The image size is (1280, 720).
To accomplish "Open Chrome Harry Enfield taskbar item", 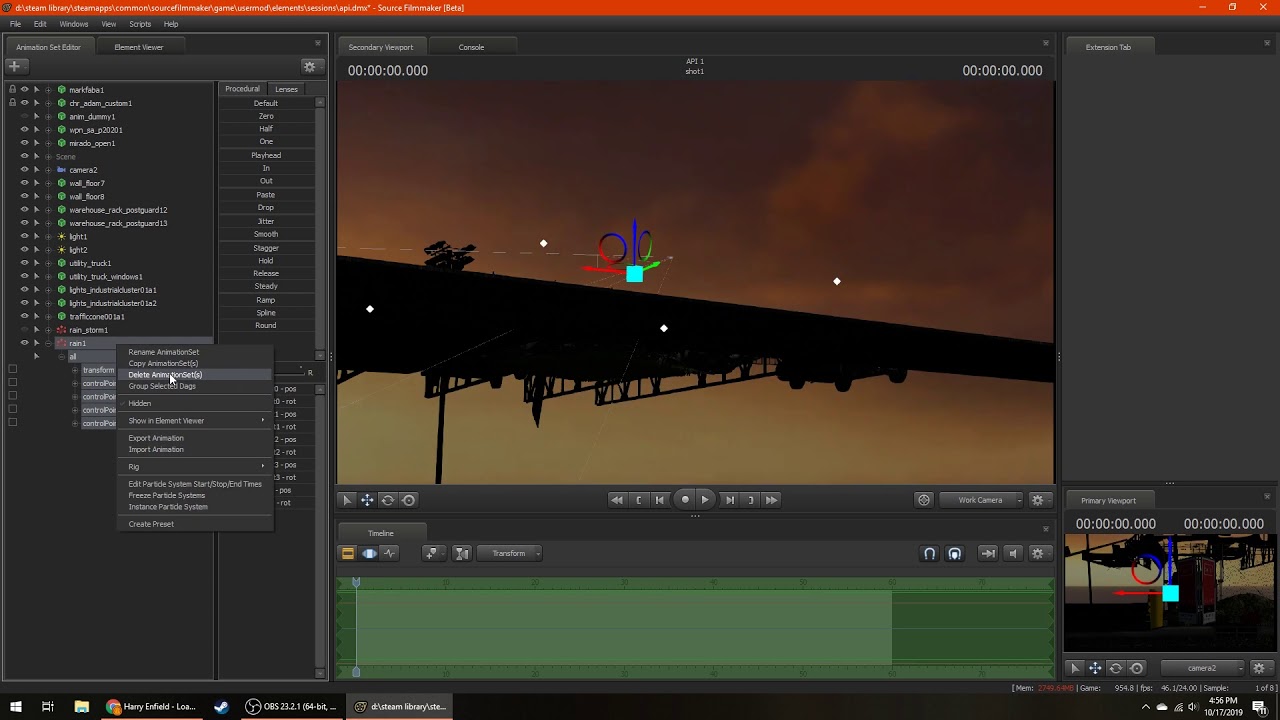I will (x=152, y=707).
